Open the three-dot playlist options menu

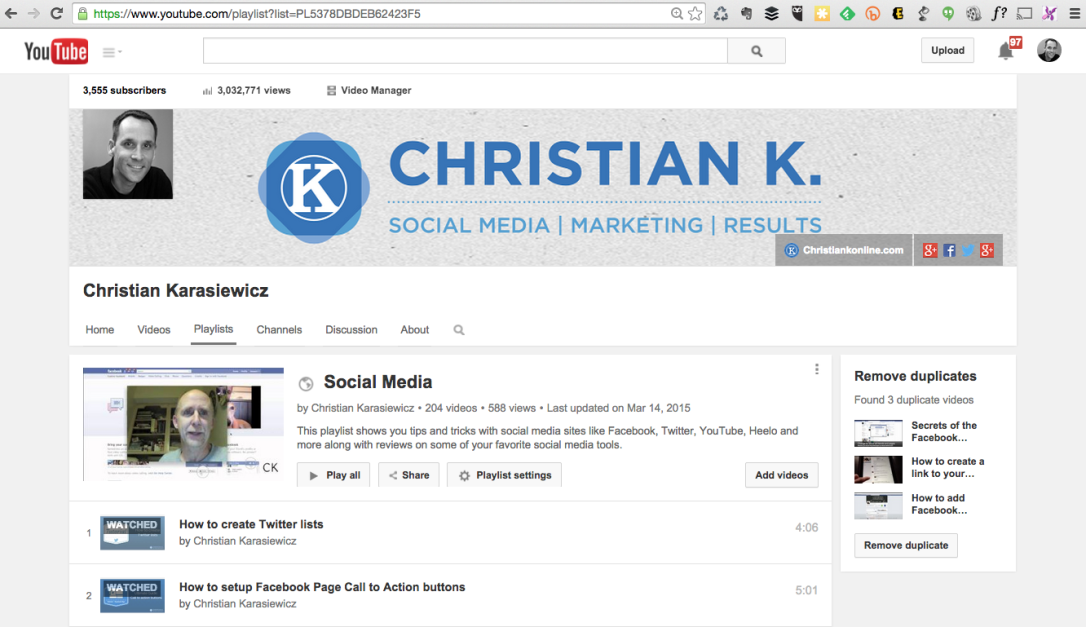click(817, 369)
